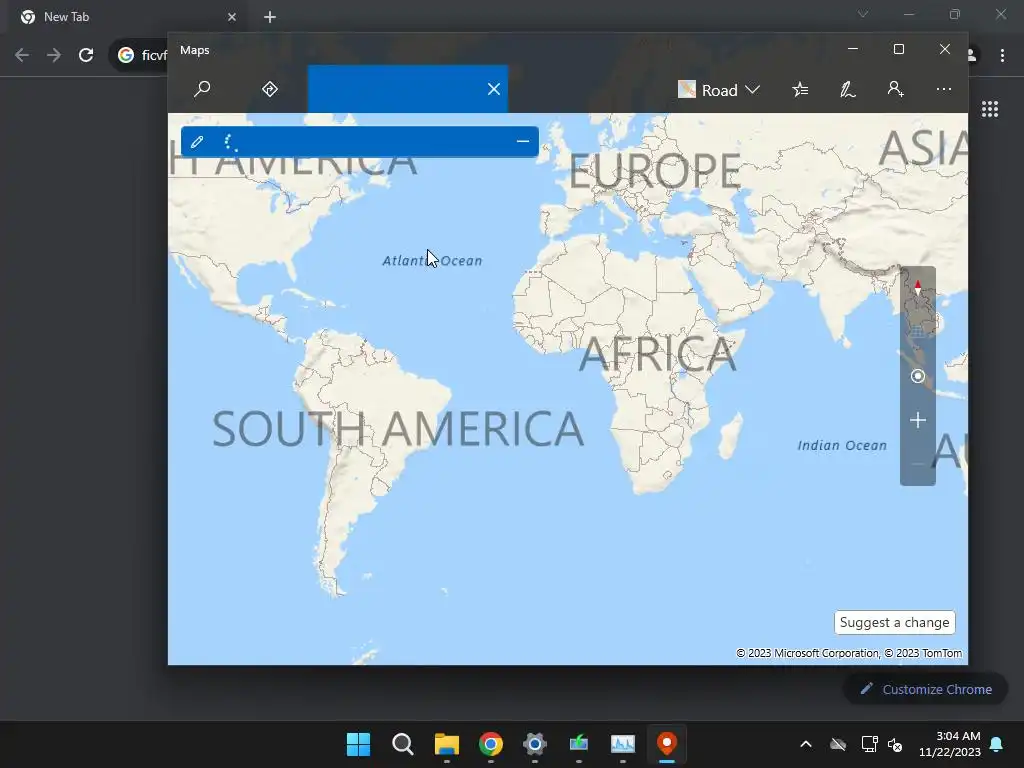
Task: Open the Google apps grid in Chrome
Action: 990,109
